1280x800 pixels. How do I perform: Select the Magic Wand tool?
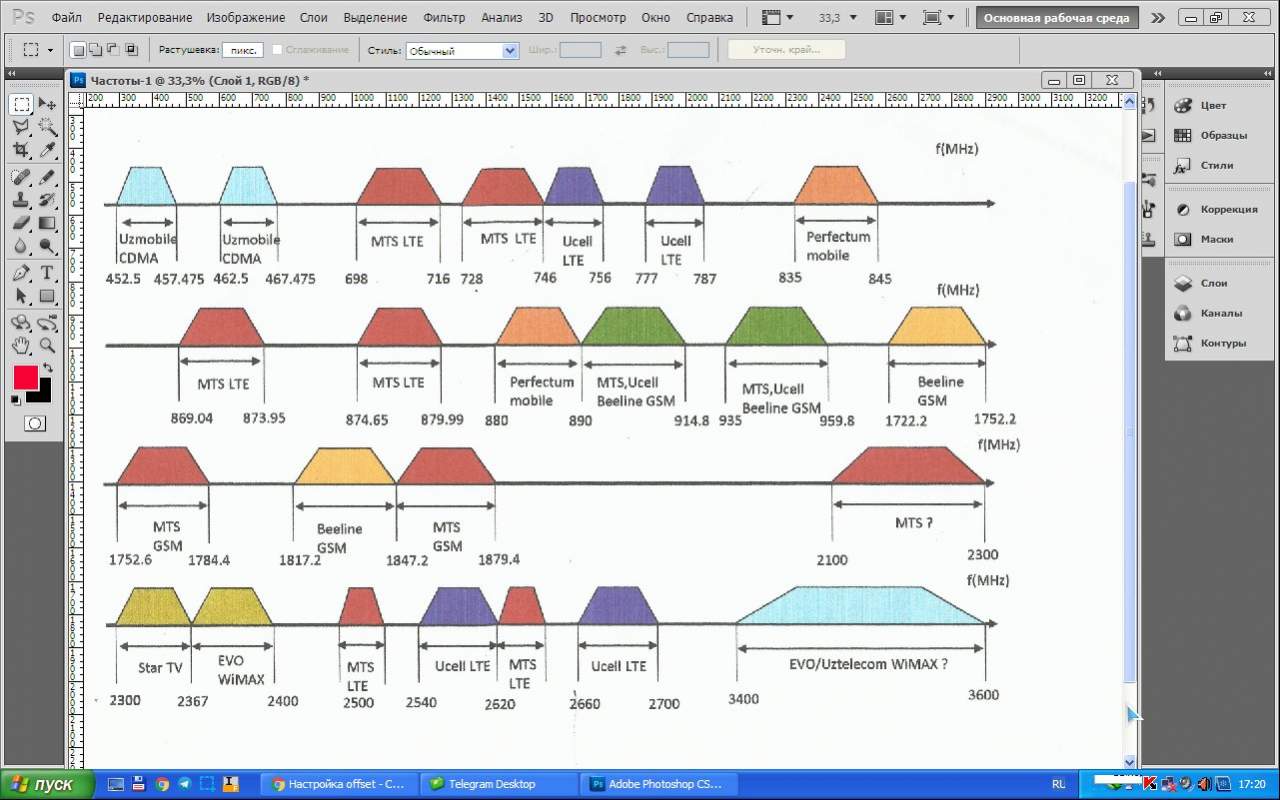point(47,127)
